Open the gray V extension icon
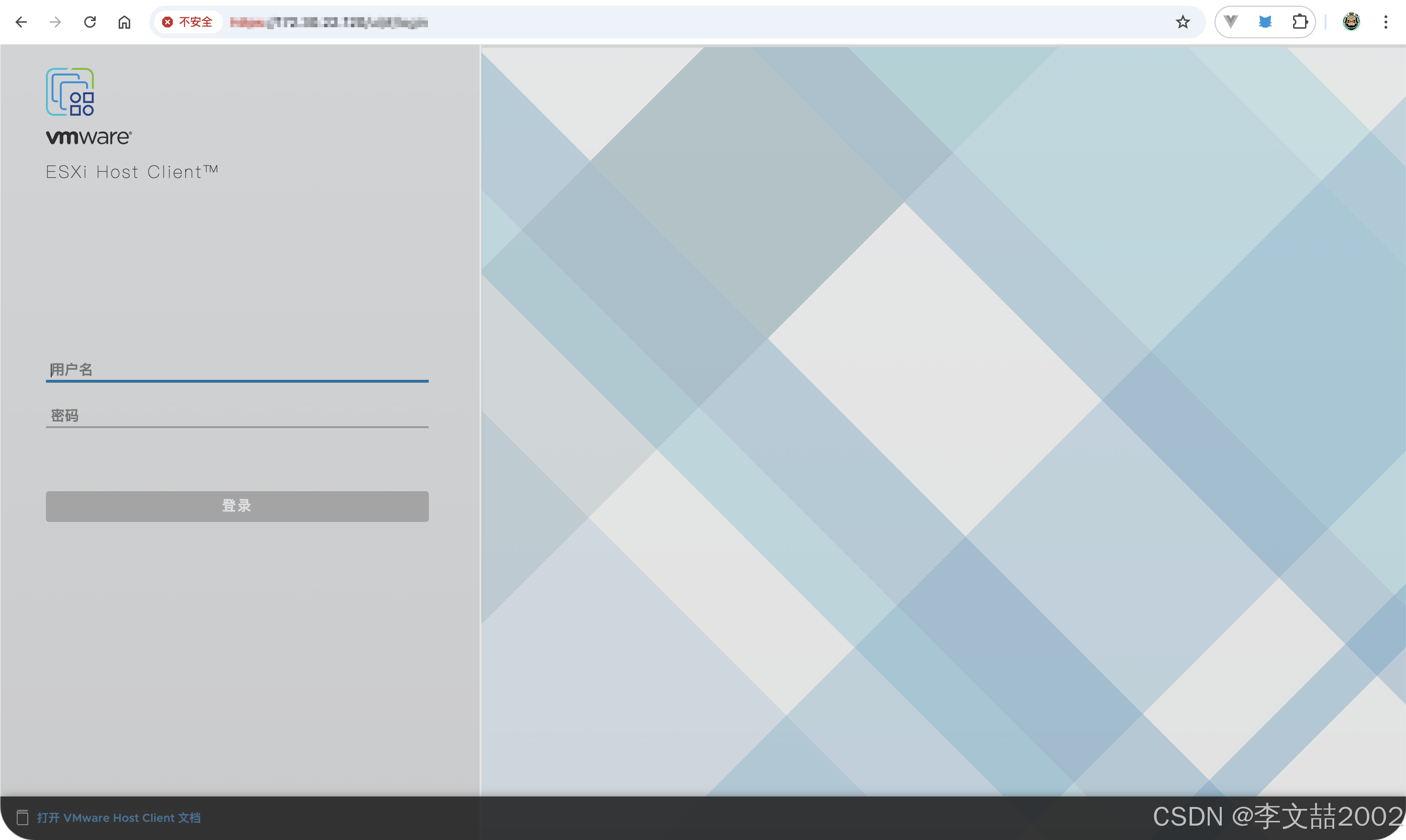Screen dimensions: 1406x840 (x=1230, y=22)
